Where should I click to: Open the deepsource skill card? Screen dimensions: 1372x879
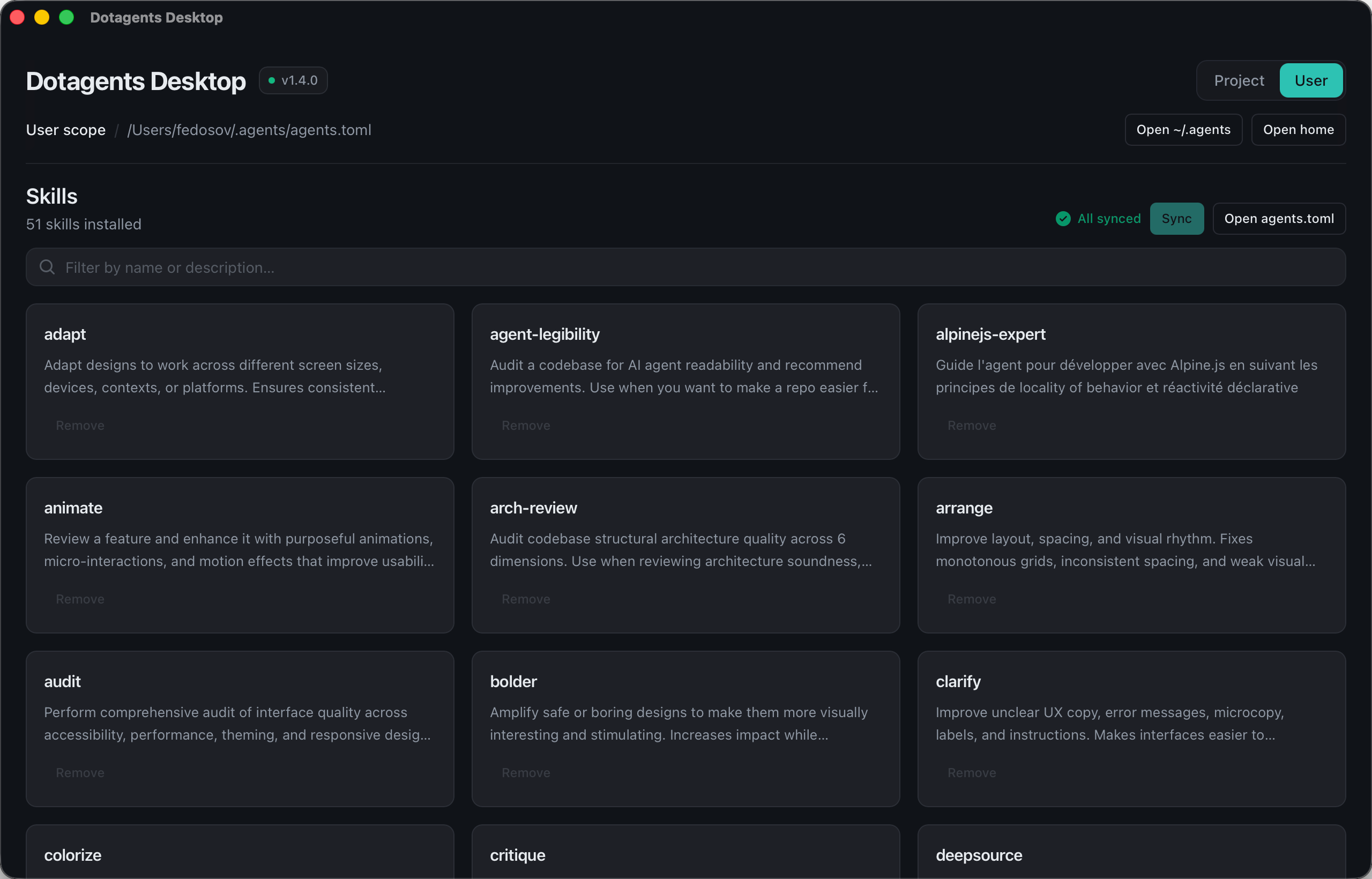click(978, 854)
